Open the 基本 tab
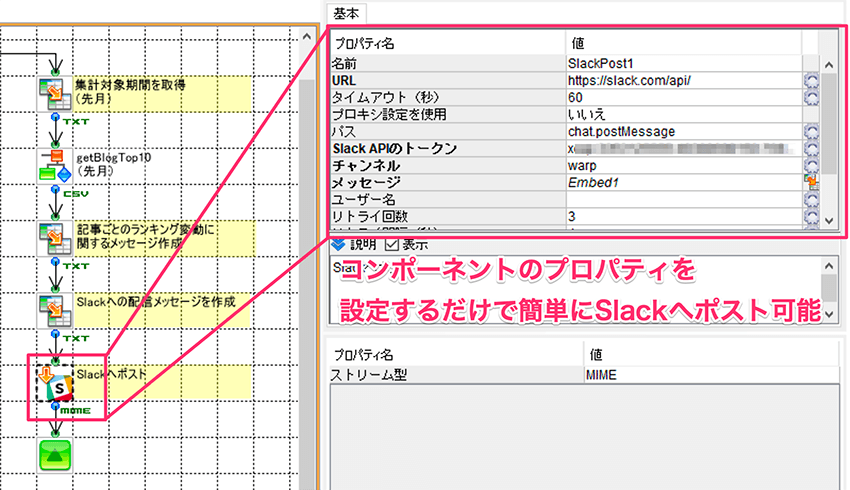Screen dimensions: 850x490 pyautogui.click(x=346, y=13)
